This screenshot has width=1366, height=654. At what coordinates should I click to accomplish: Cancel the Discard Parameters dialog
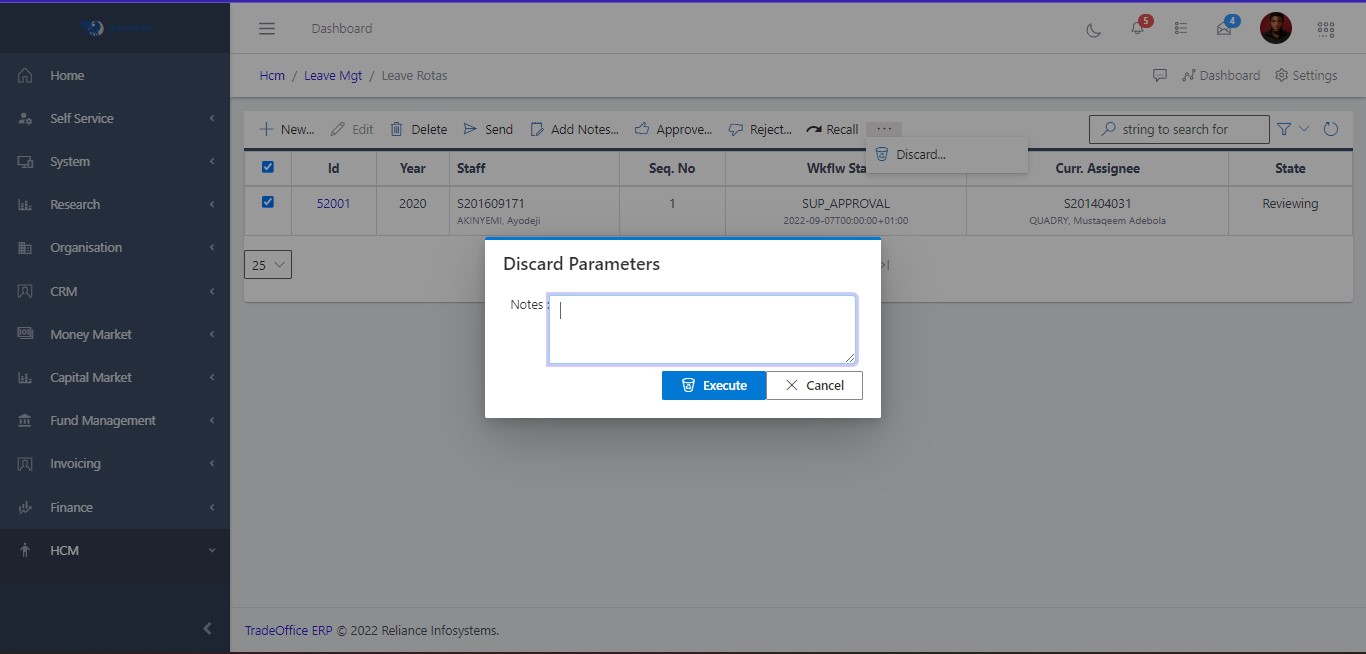coord(814,385)
